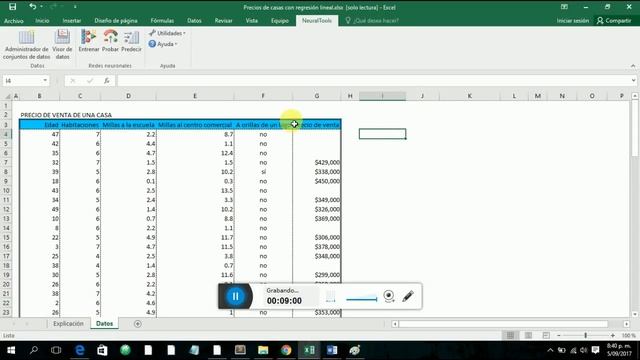Pause the screen recording
Image resolution: width=640 pixels, height=360 pixels.
click(236, 296)
